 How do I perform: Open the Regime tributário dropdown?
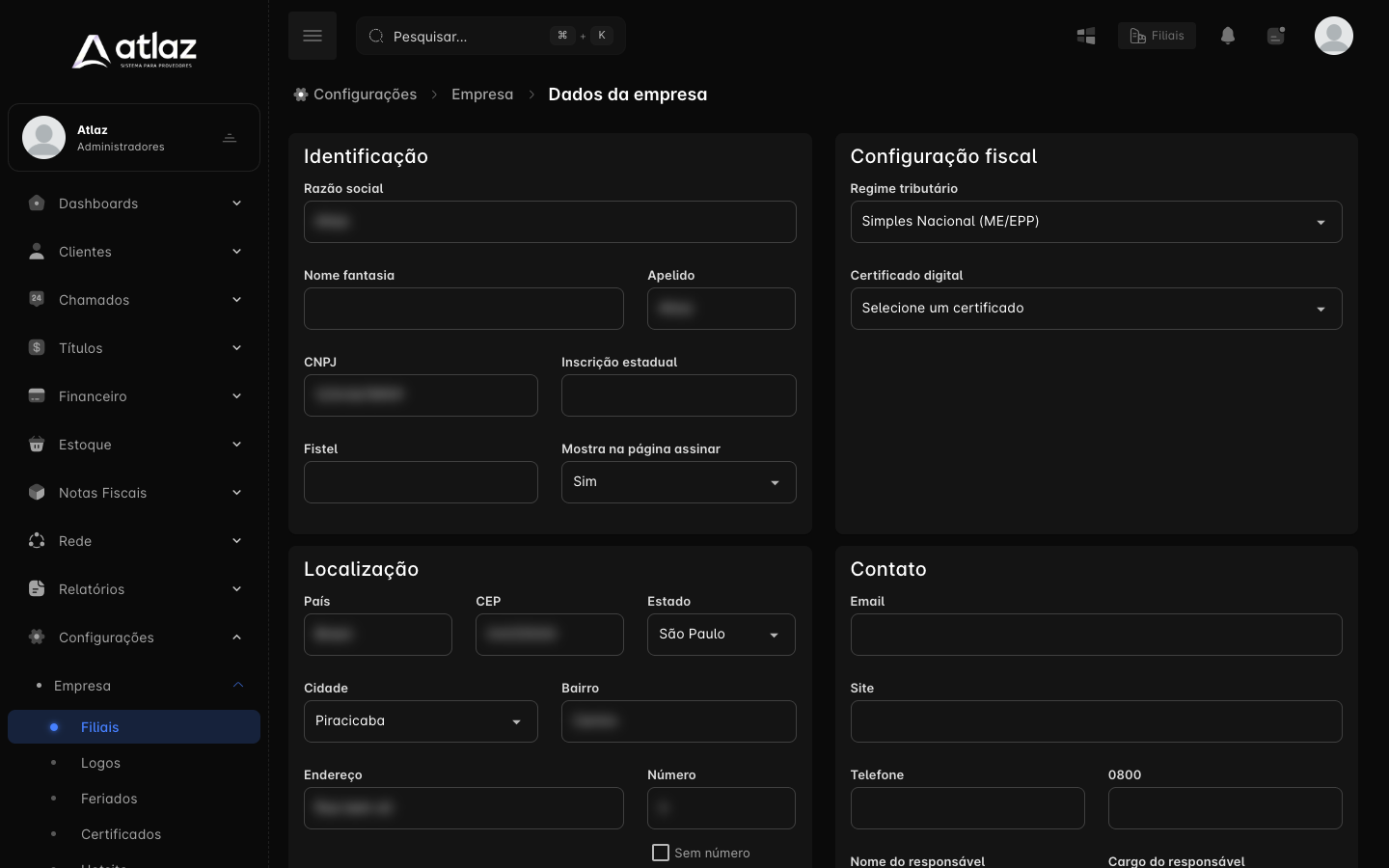click(x=1096, y=222)
